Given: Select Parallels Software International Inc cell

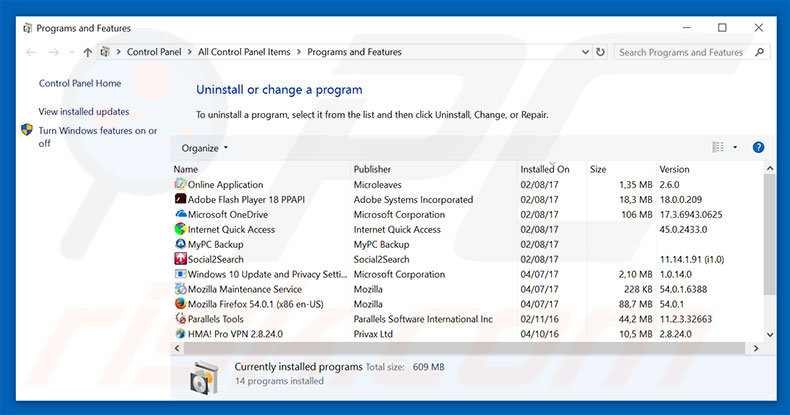Looking at the screenshot, I should pyautogui.click(x=423, y=319).
